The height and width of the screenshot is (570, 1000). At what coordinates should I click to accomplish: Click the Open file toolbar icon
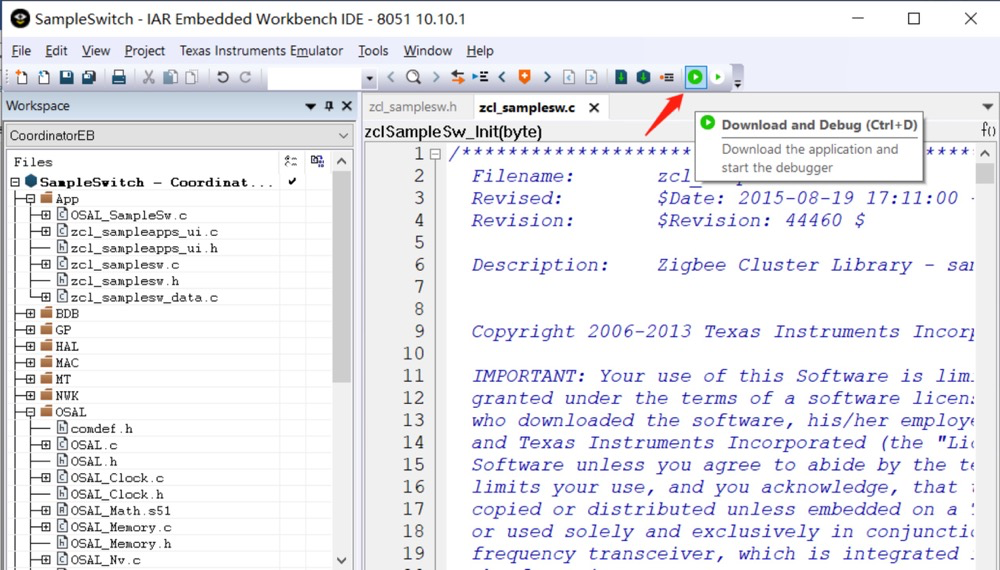click(x=43, y=77)
